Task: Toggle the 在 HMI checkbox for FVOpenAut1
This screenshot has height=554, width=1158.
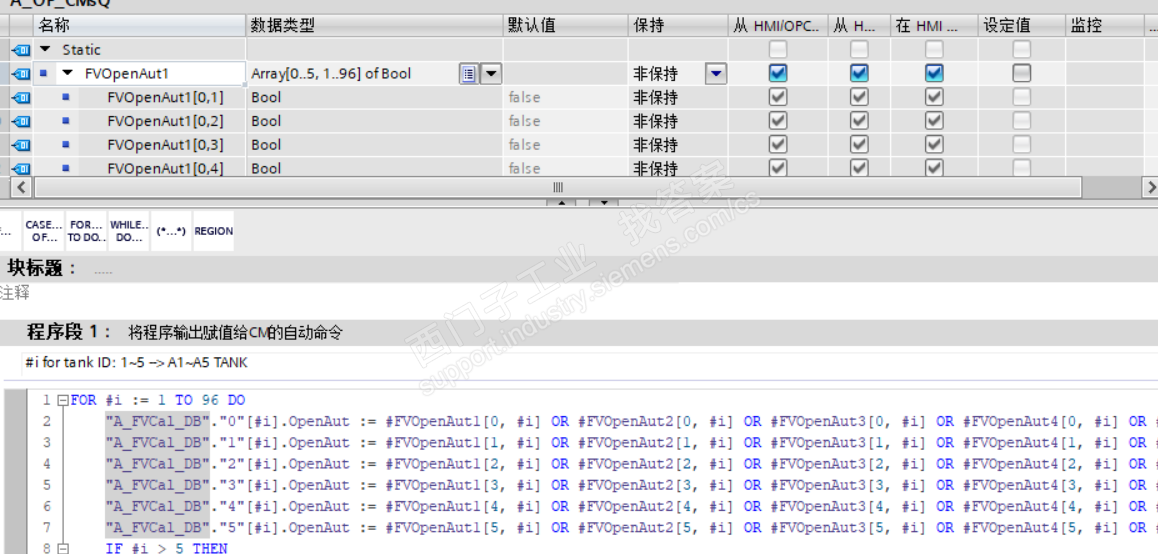Action: 934,73
